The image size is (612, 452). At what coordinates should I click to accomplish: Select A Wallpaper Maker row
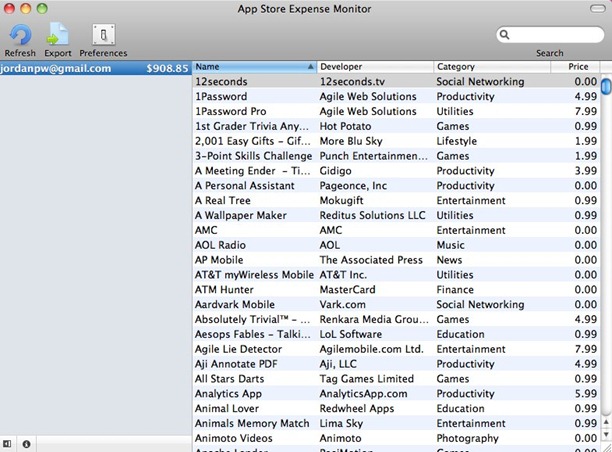[396, 215]
